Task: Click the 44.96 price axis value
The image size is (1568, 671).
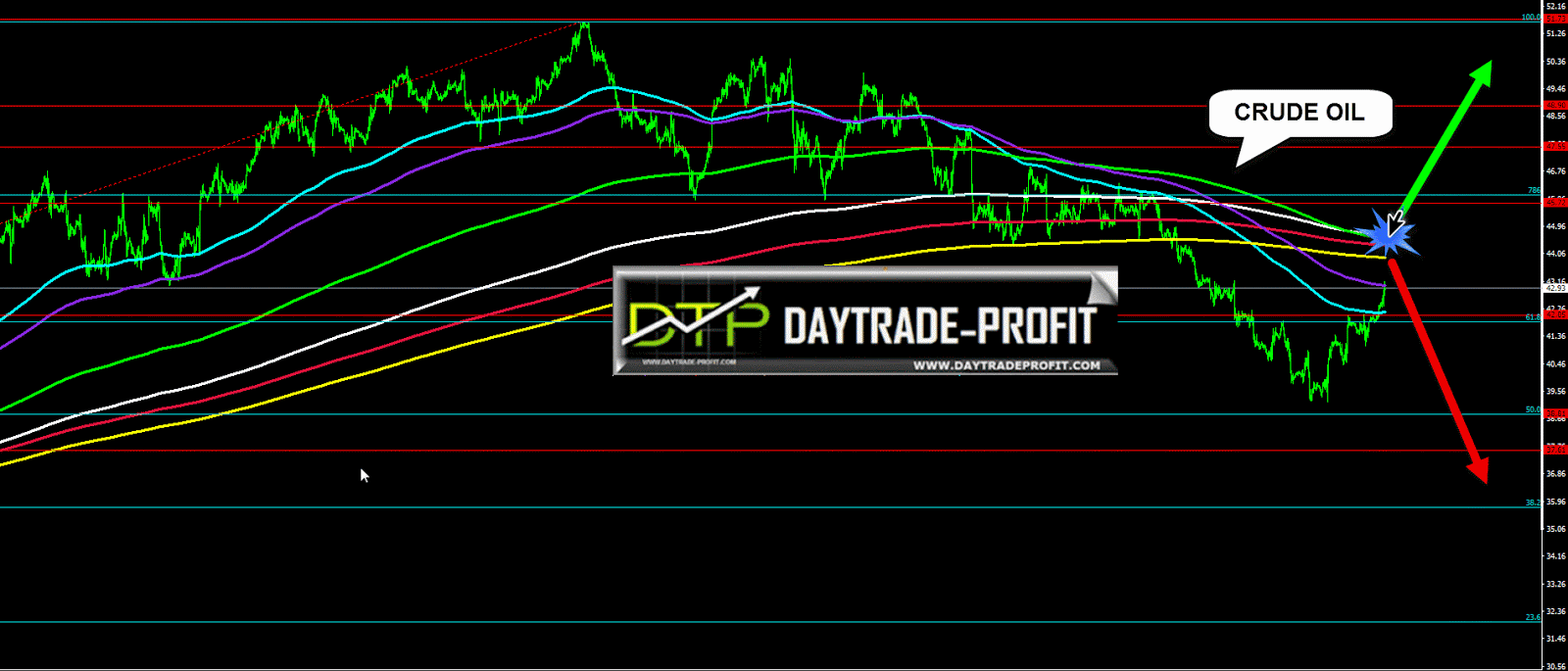Action: (1556, 226)
